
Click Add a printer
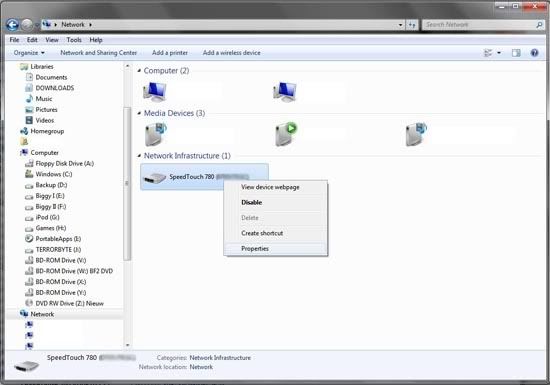coord(170,53)
